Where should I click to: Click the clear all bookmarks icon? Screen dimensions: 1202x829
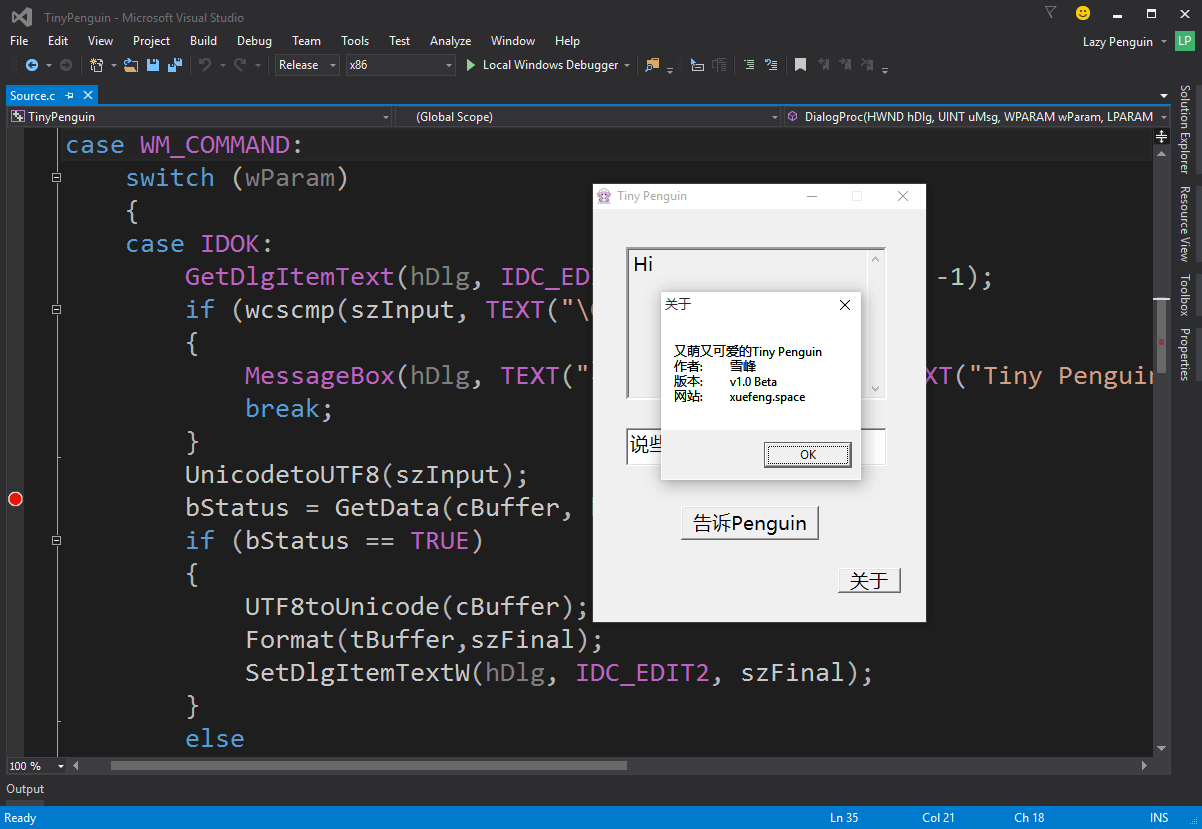[869, 65]
